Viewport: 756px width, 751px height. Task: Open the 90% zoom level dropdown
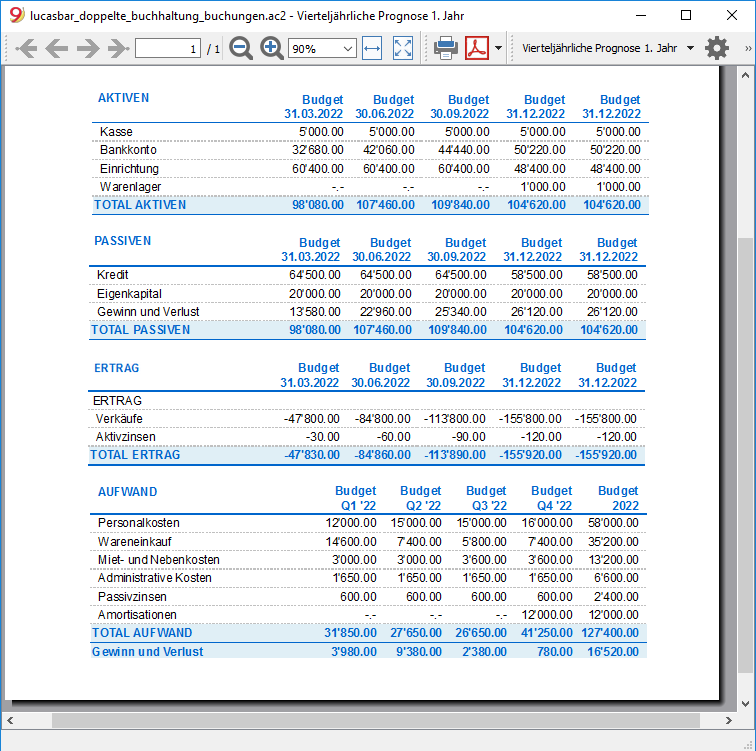coord(322,49)
